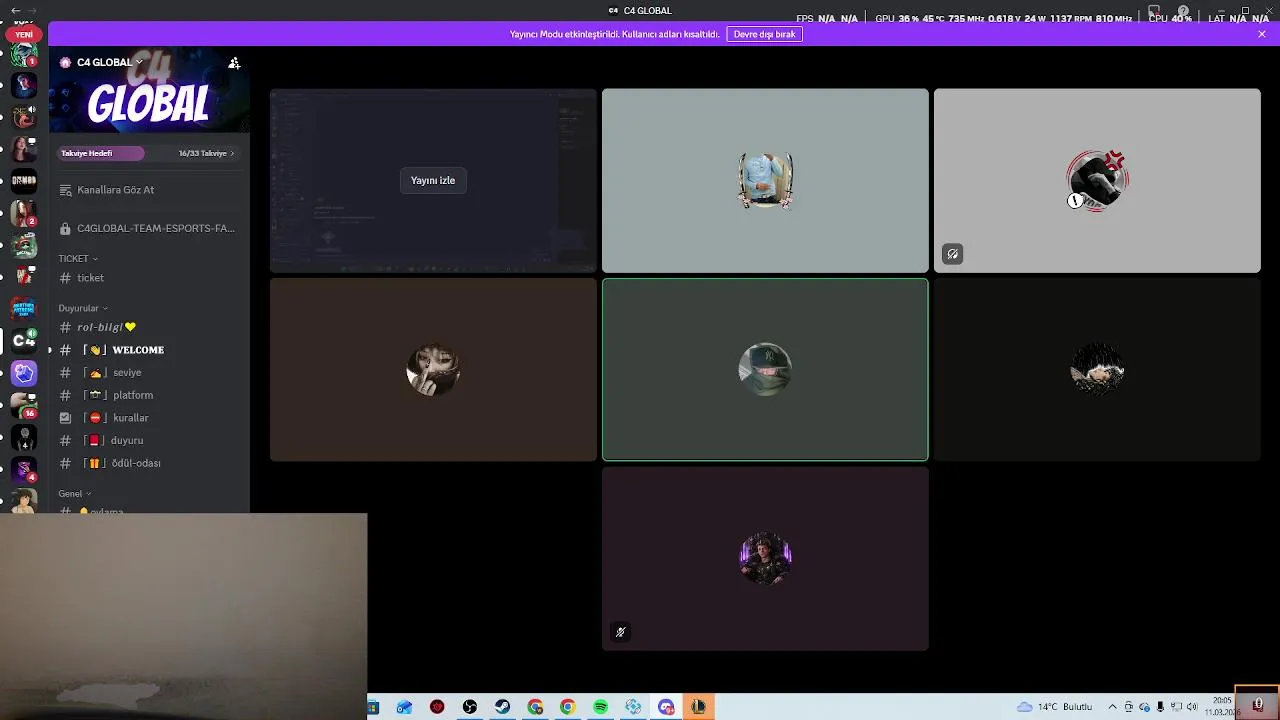Open the seviye channel
The image size is (1280, 720).
pos(150,372)
